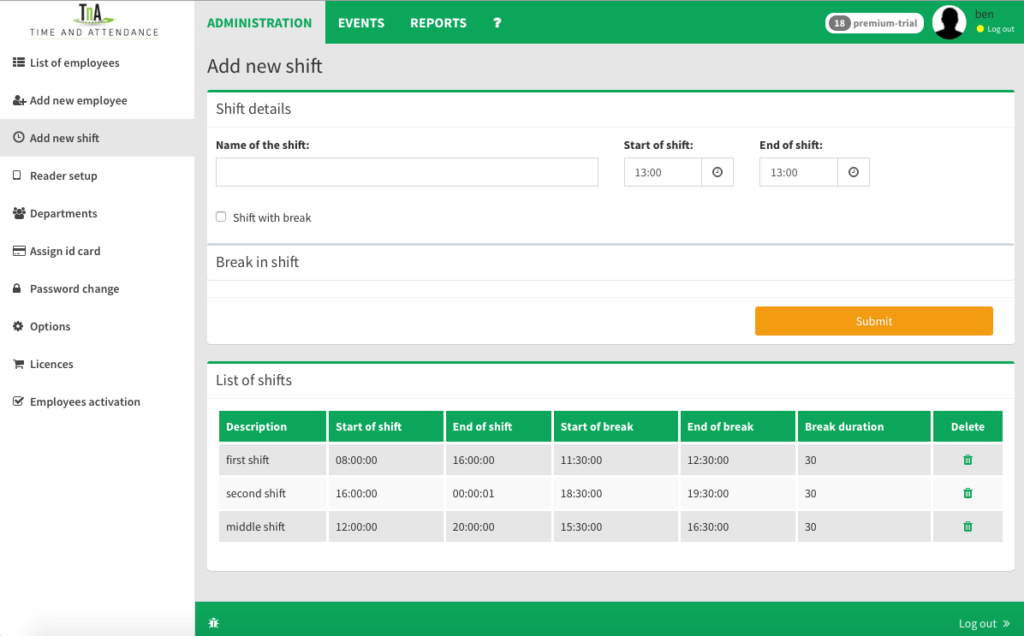Open the Reports tab
The image size is (1024, 636).
click(x=438, y=22)
